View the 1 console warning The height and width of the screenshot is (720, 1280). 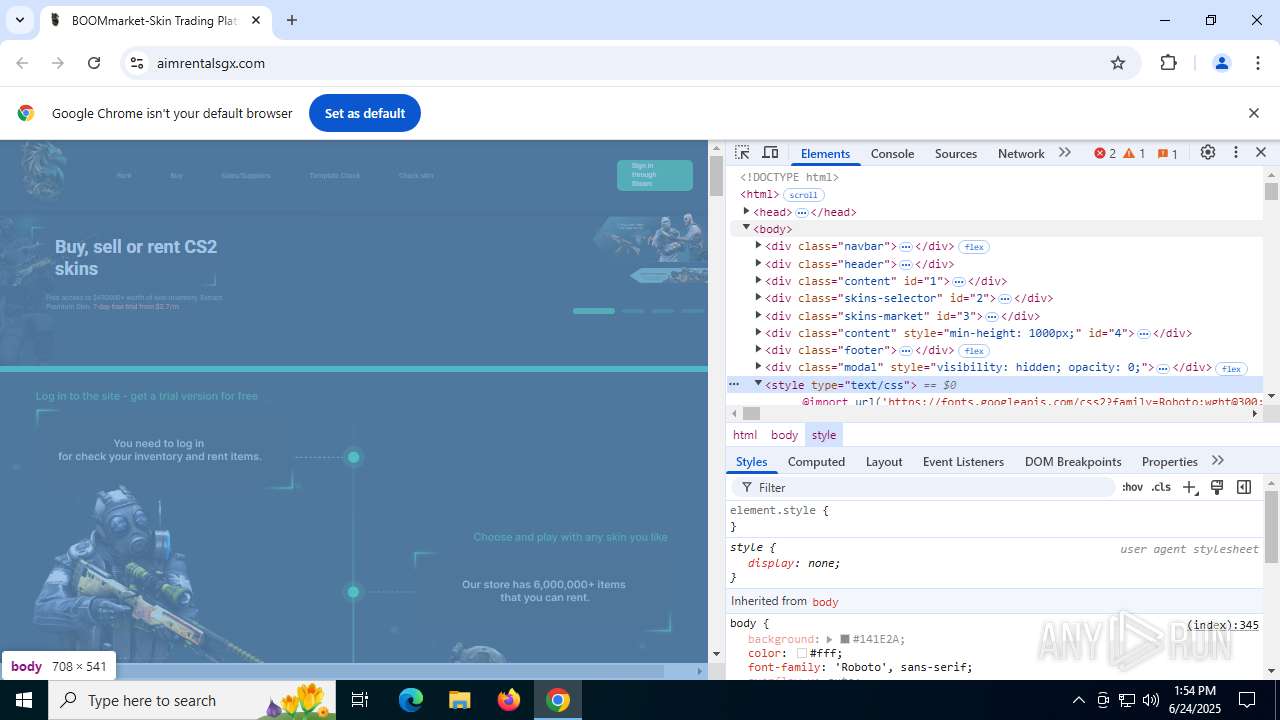pos(1135,153)
